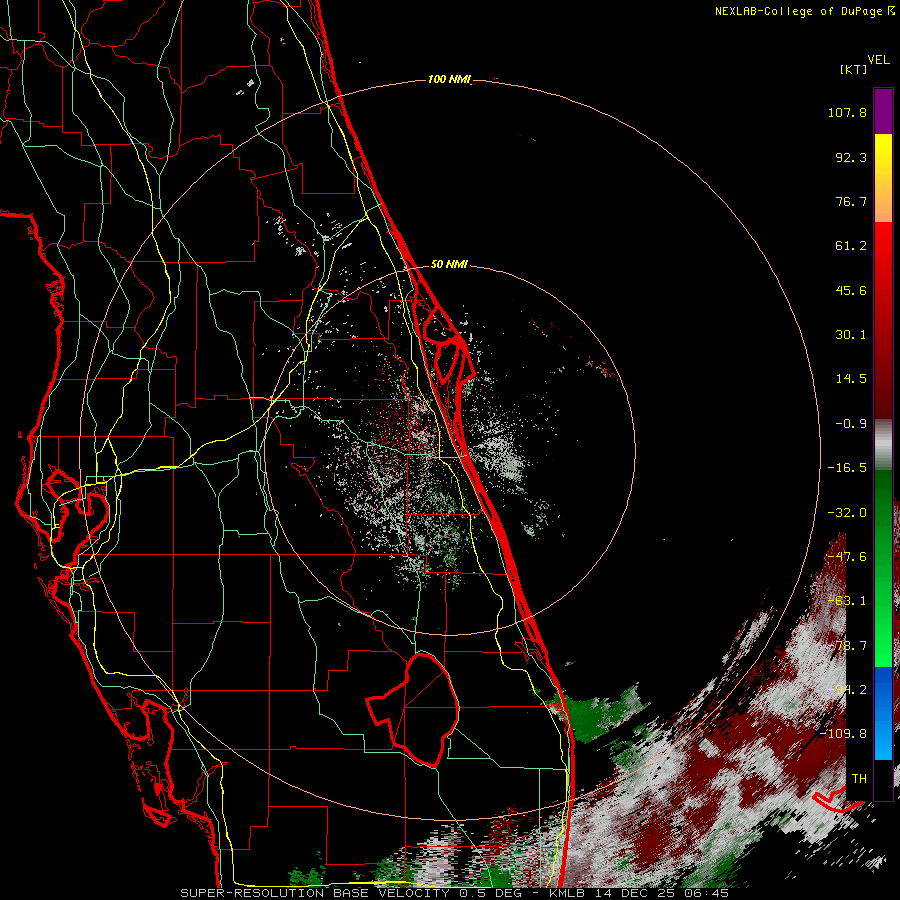
Task: Select the 92.3 value on the velocity scale
Action: pyautogui.click(x=851, y=157)
